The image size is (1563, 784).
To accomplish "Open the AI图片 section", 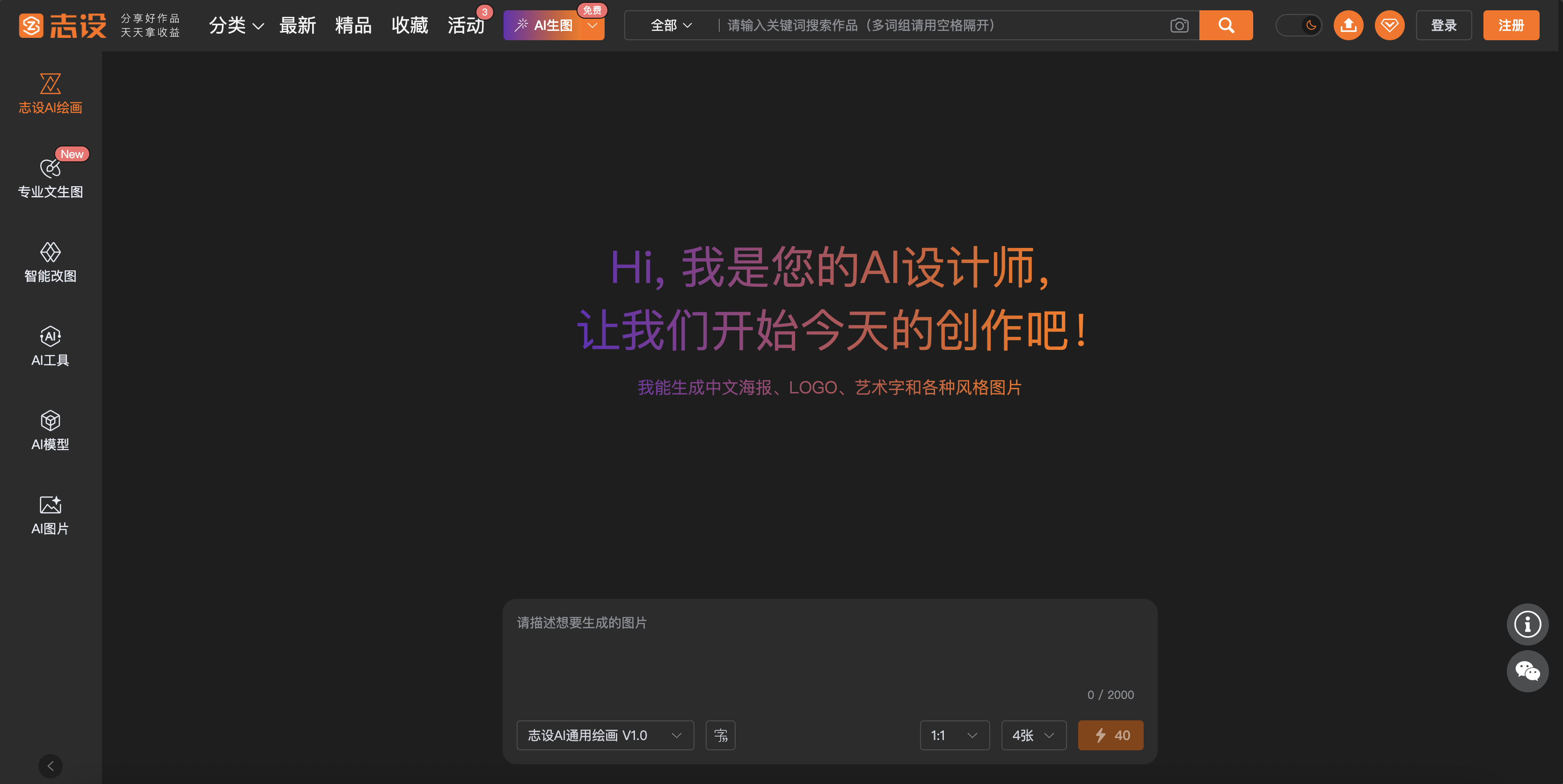I will (51, 515).
